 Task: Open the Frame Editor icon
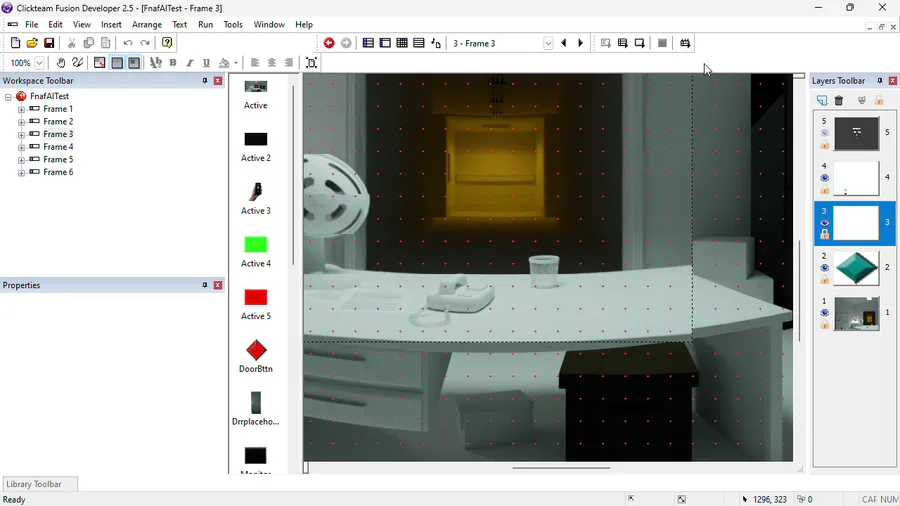point(385,43)
